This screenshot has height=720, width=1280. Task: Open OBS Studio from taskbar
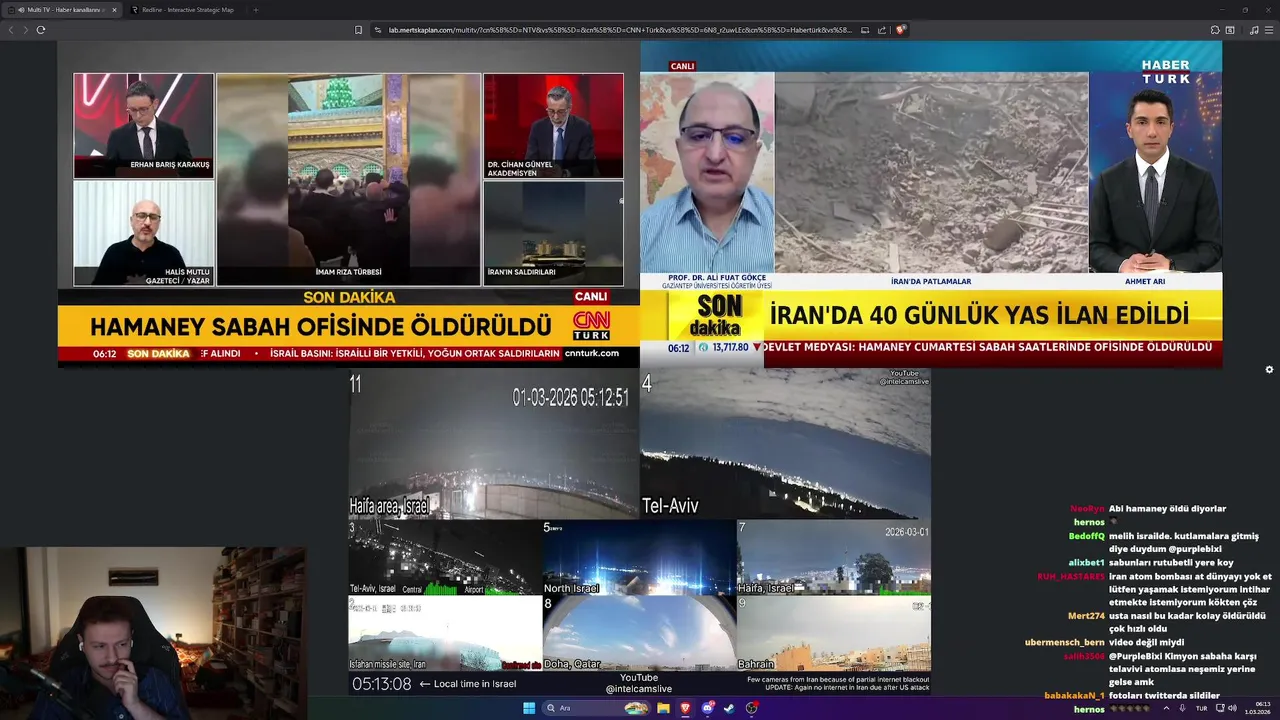pyautogui.click(x=752, y=708)
